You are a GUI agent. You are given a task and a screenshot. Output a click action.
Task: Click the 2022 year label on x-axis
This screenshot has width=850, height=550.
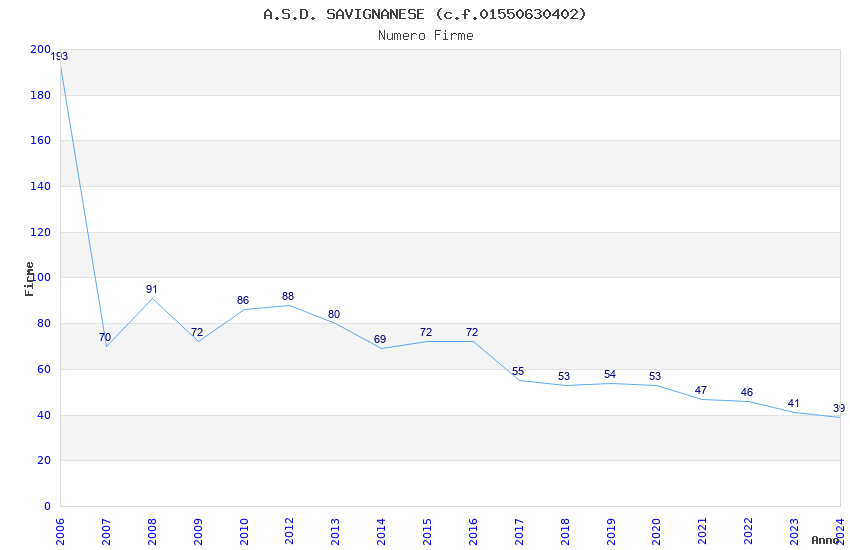click(749, 532)
